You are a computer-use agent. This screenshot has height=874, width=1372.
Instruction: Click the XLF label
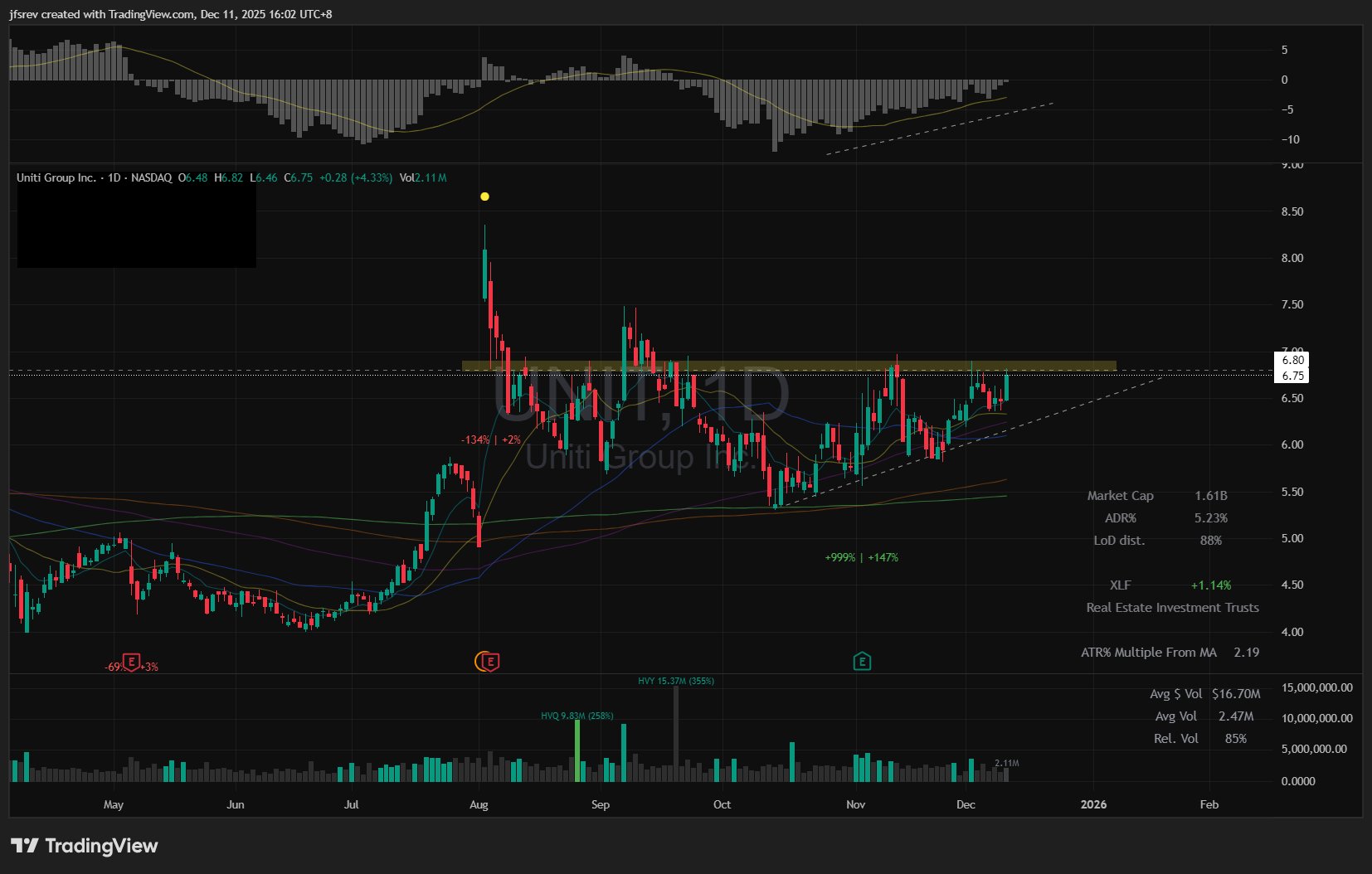(x=1121, y=585)
